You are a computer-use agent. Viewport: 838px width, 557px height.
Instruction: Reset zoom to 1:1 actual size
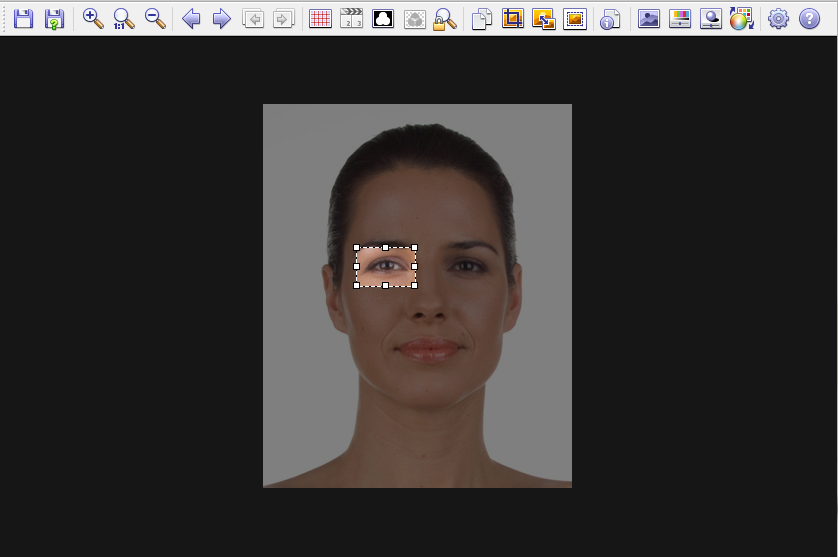click(124, 19)
